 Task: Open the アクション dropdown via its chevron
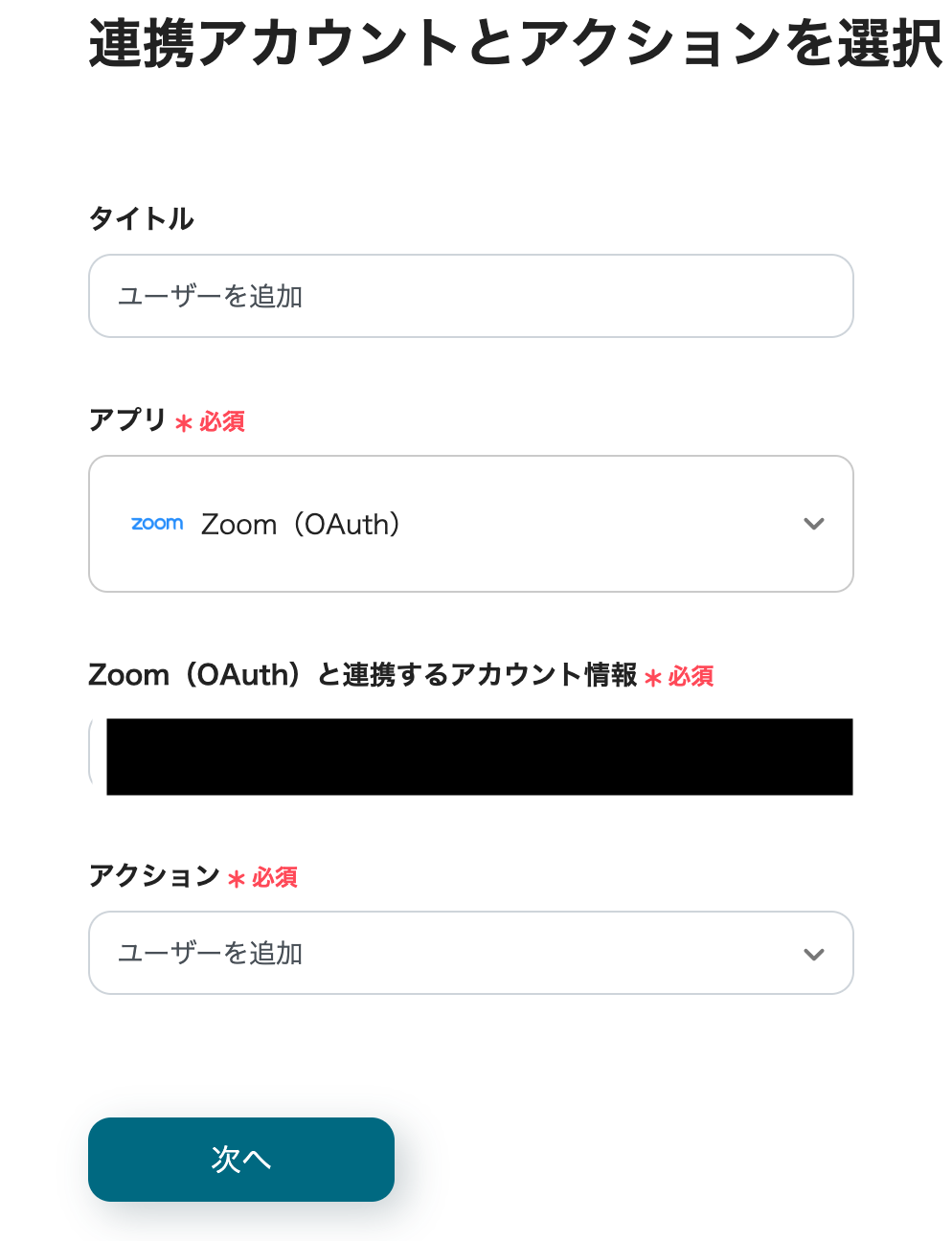coord(813,953)
